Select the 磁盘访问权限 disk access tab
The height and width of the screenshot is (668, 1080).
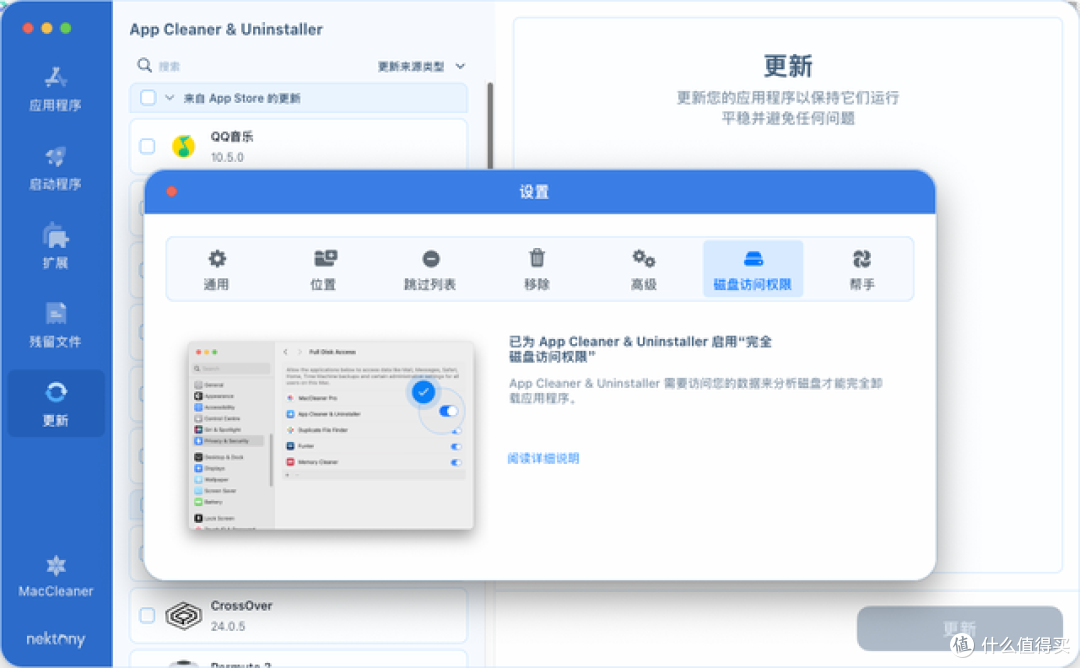(753, 269)
